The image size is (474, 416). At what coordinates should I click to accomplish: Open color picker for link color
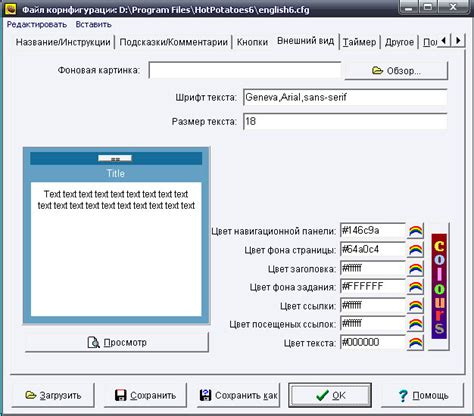pyautogui.click(x=415, y=305)
